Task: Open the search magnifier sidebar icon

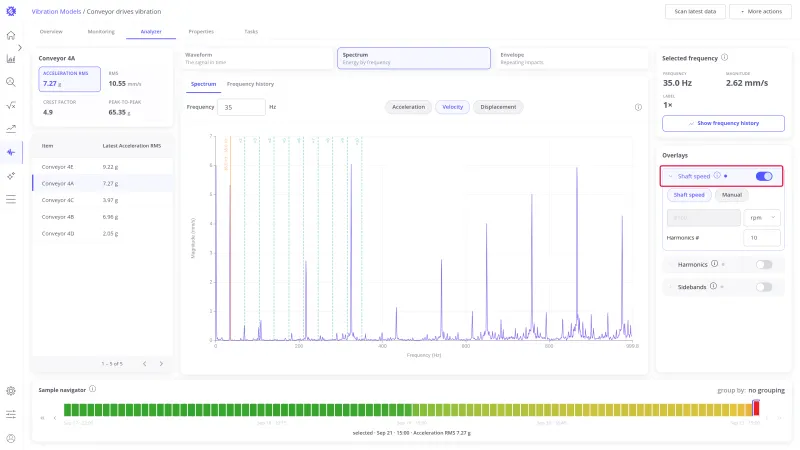Action: (11, 82)
